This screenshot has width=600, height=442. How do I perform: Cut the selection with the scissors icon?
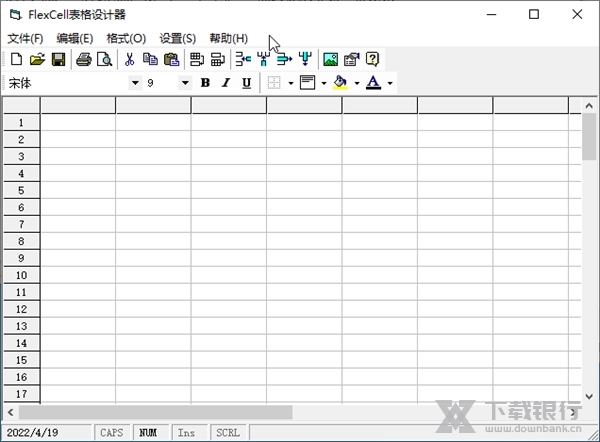129,59
